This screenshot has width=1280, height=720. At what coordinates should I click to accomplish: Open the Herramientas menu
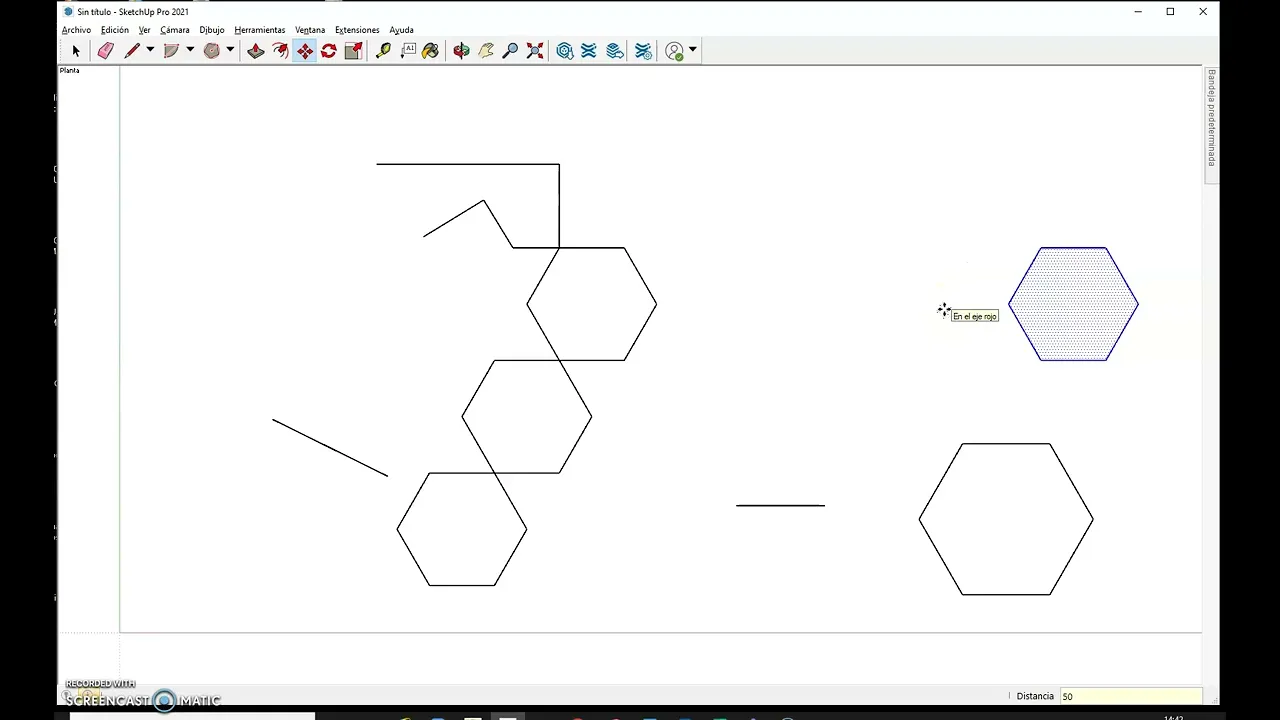click(260, 30)
